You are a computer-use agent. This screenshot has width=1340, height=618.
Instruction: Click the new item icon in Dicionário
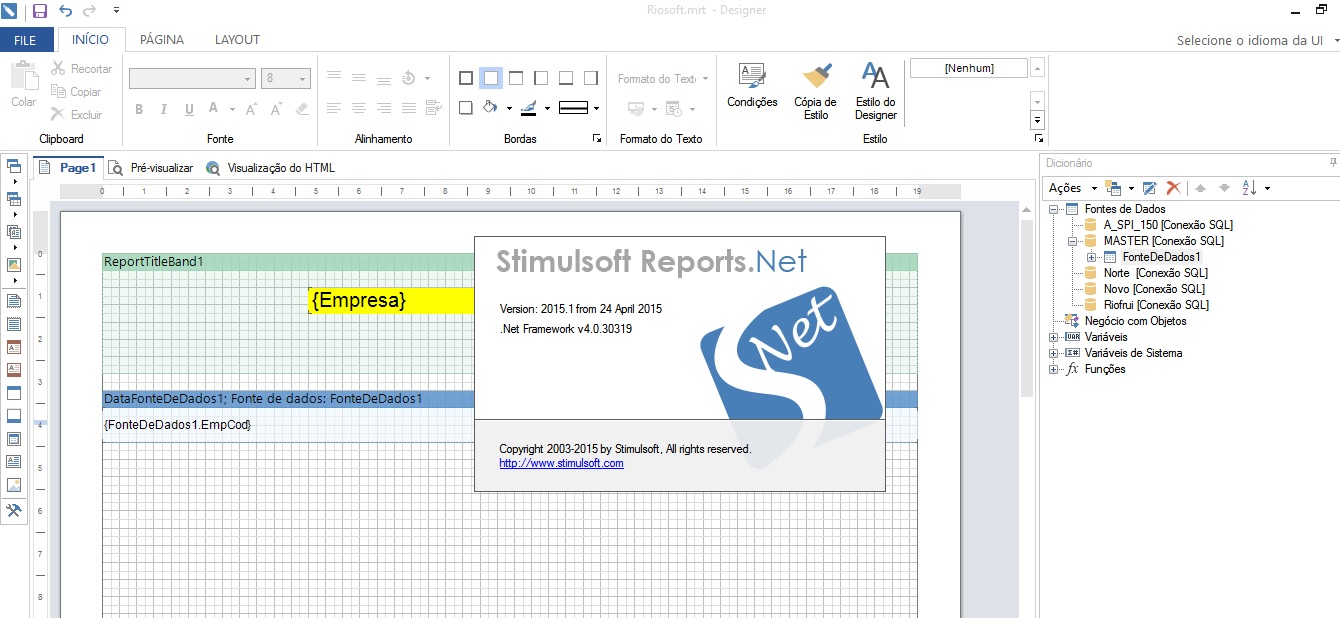click(1115, 188)
